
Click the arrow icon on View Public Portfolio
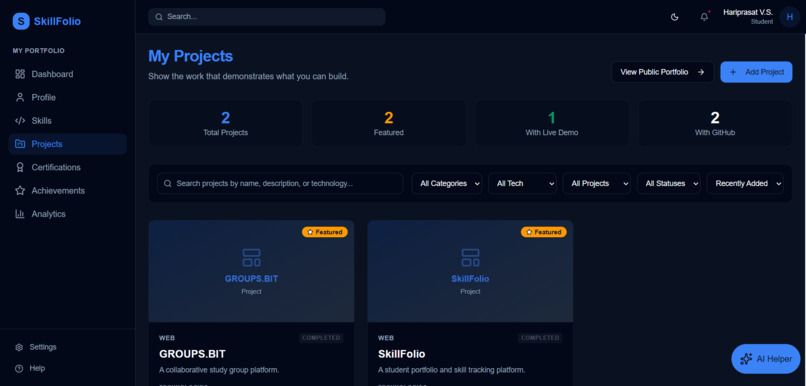701,72
